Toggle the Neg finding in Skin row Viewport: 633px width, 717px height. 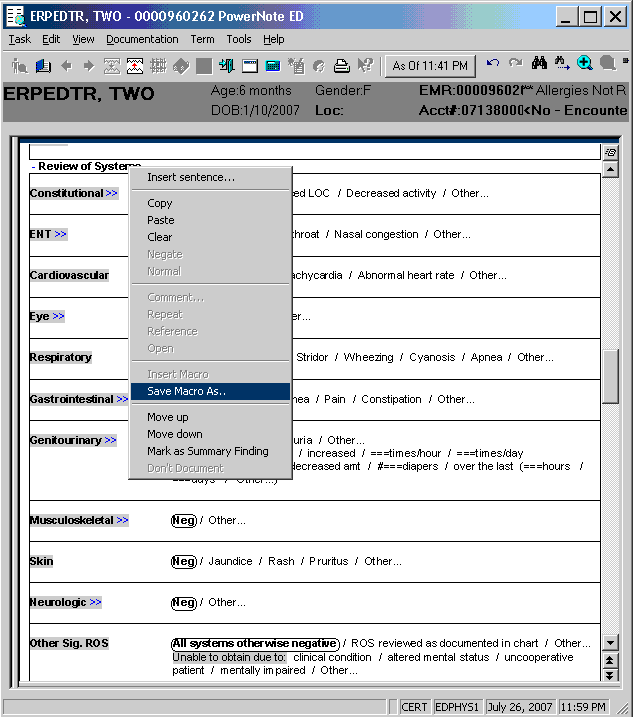click(183, 561)
